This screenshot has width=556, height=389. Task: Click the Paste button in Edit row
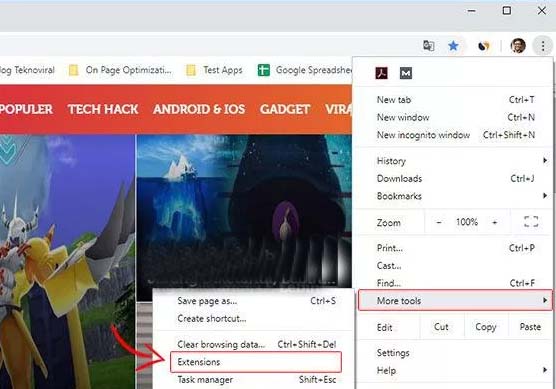(x=530, y=327)
